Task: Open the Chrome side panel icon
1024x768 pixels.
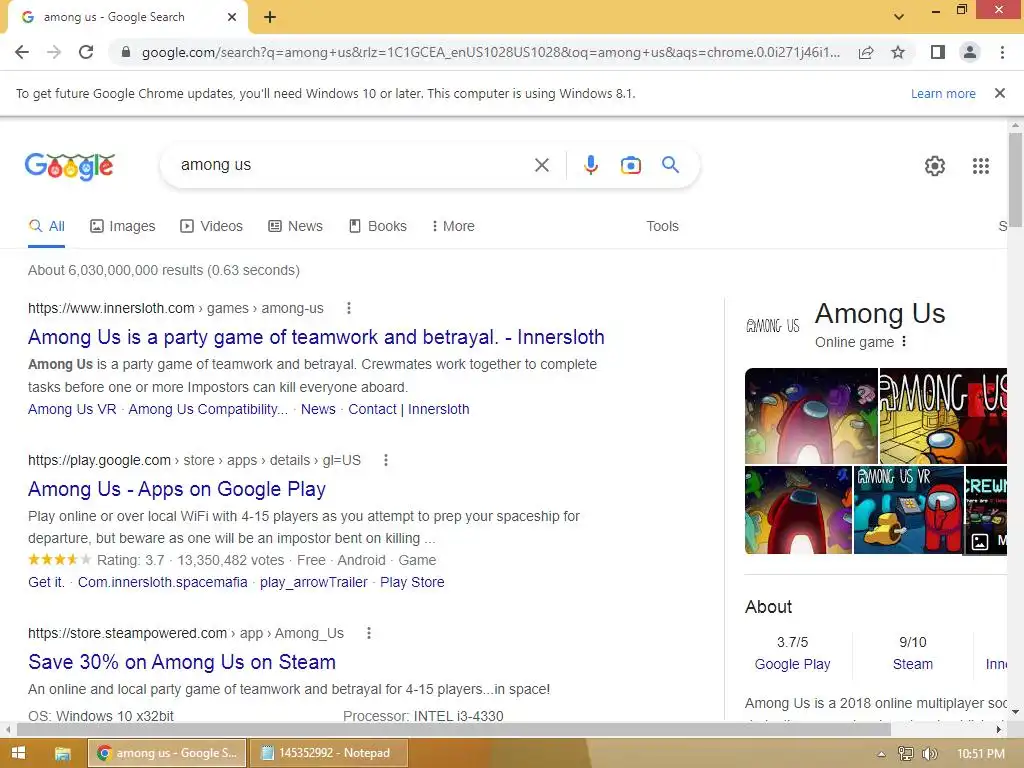Action: pos(938,52)
